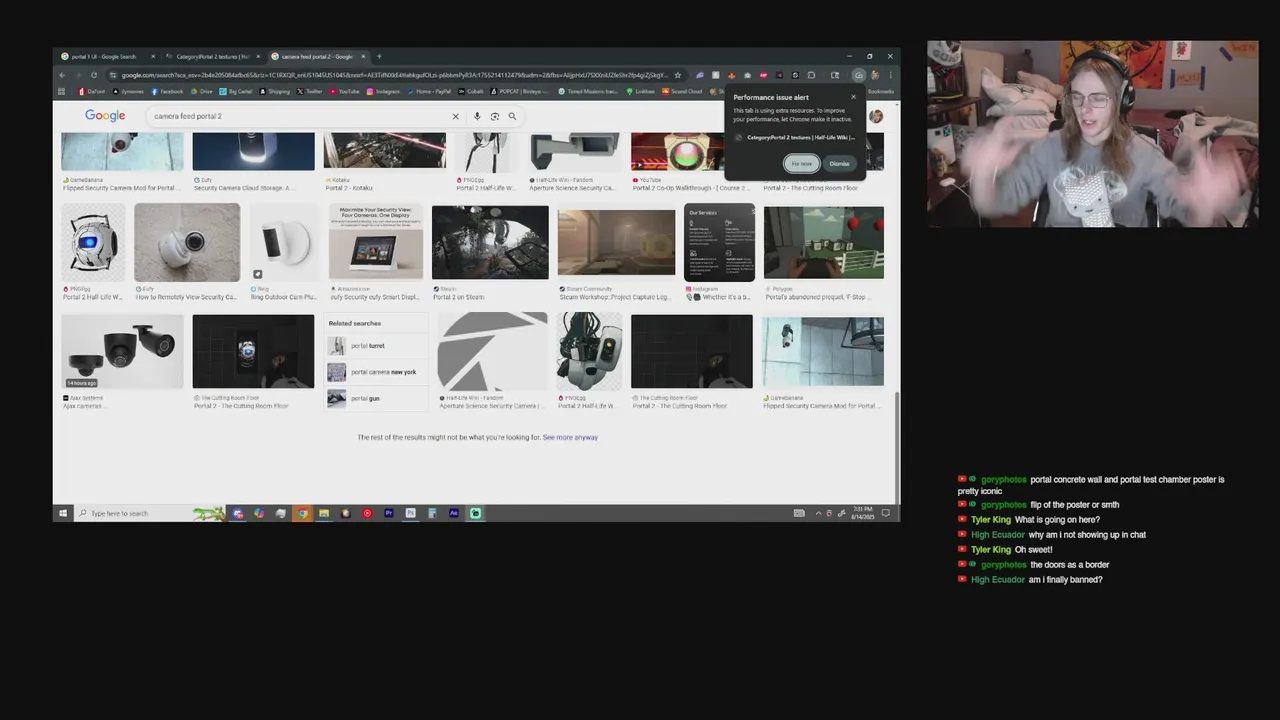
Task: Open the Chrome profile avatar in toolbar
Action: 875,75
